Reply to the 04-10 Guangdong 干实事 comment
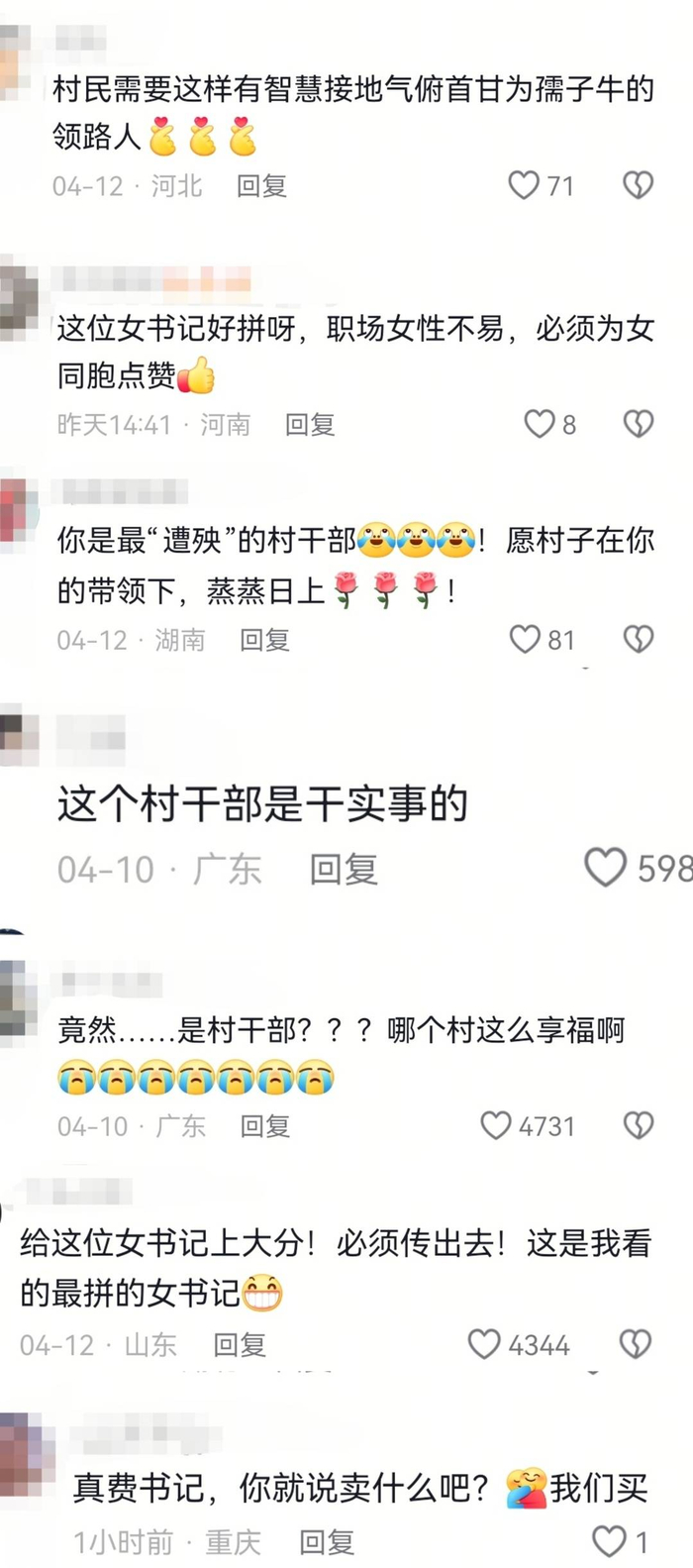 (x=344, y=869)
